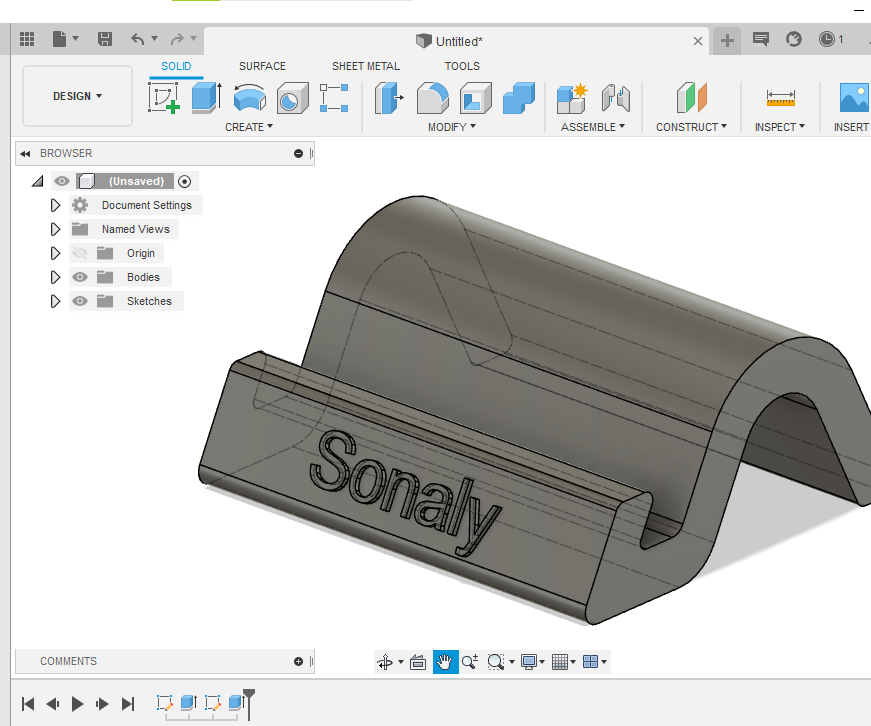This screenshot has width=871, height=726.
Task: Switch to the SURFACE tab
Action: tap(262, 66)
